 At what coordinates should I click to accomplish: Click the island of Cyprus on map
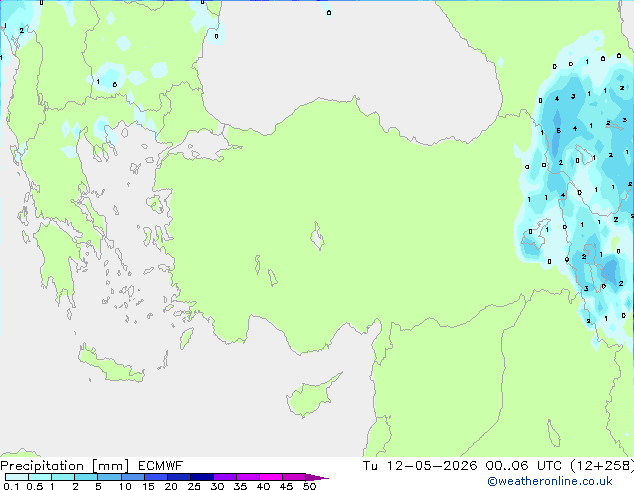pos(311,396)
